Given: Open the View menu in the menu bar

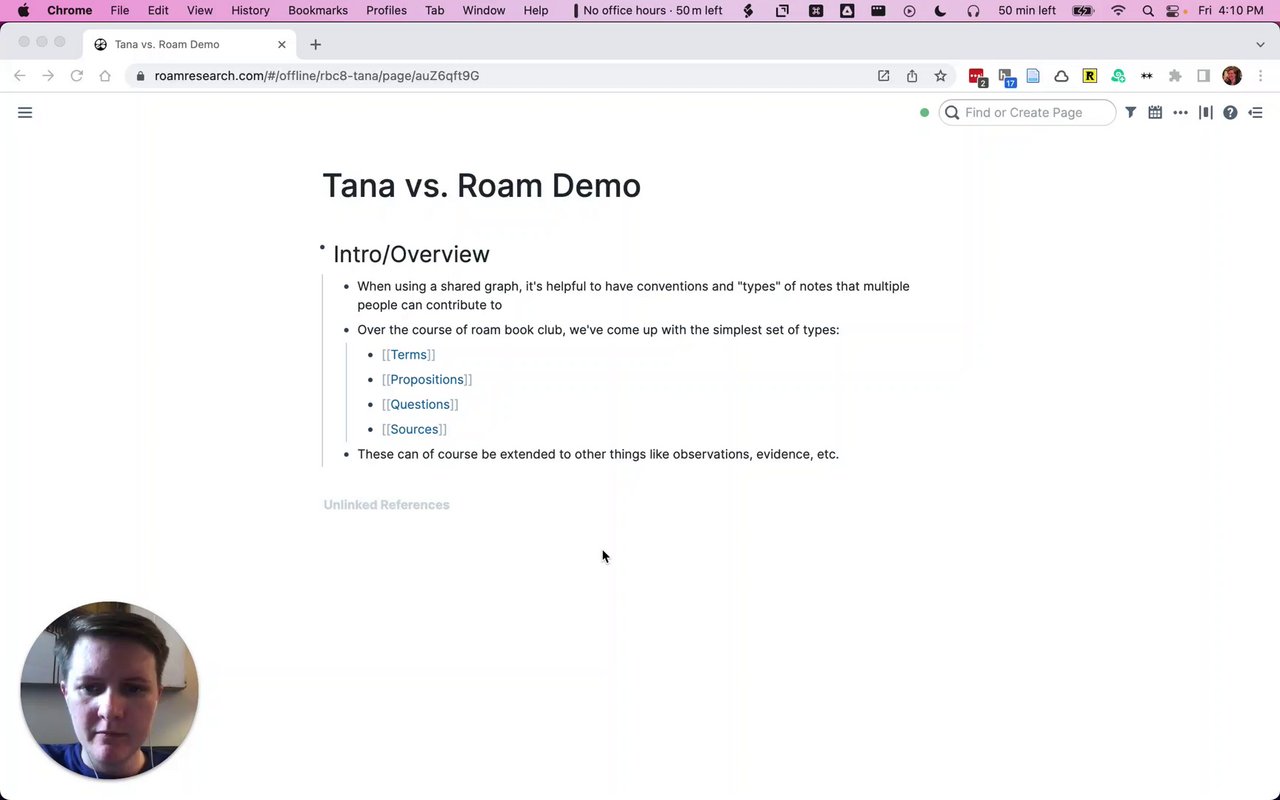Looking at the screenshot, I should tap(200, 10).
